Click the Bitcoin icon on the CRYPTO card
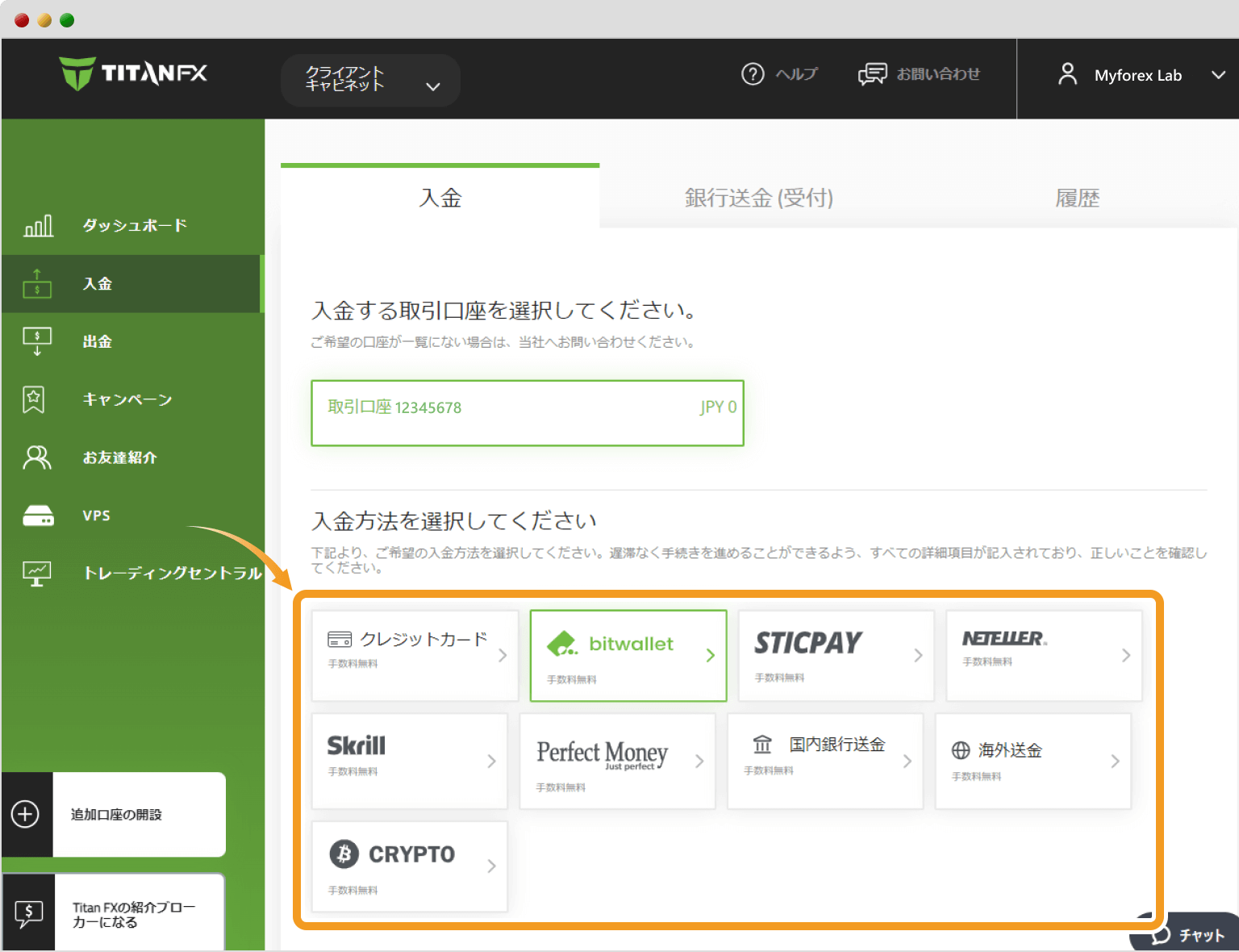This screenshot has width=1239, height=952. [x=344, y=854]
